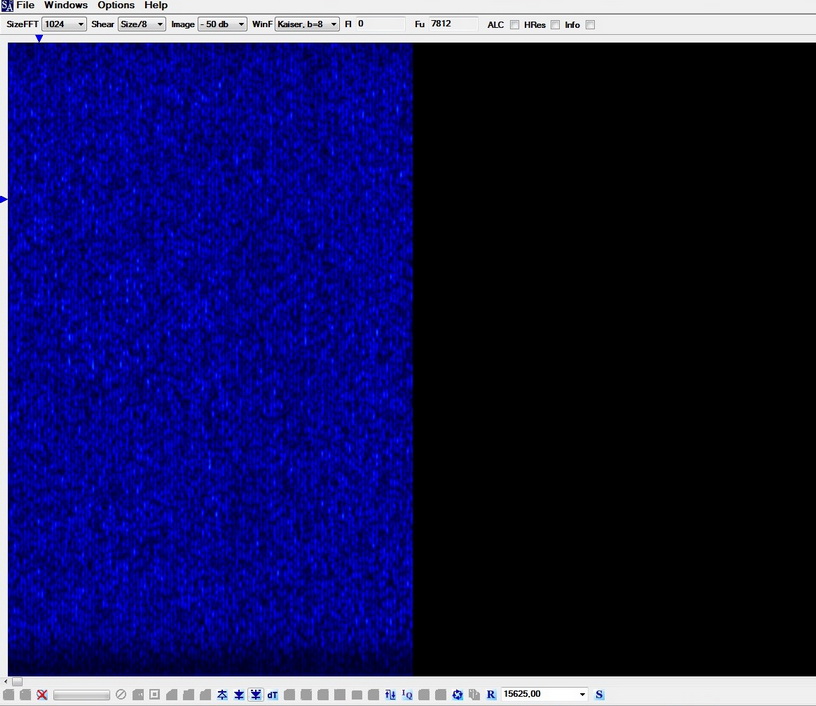
Task: Click the up-arrow-through-line icon
Action: click(x=222, y=695)
